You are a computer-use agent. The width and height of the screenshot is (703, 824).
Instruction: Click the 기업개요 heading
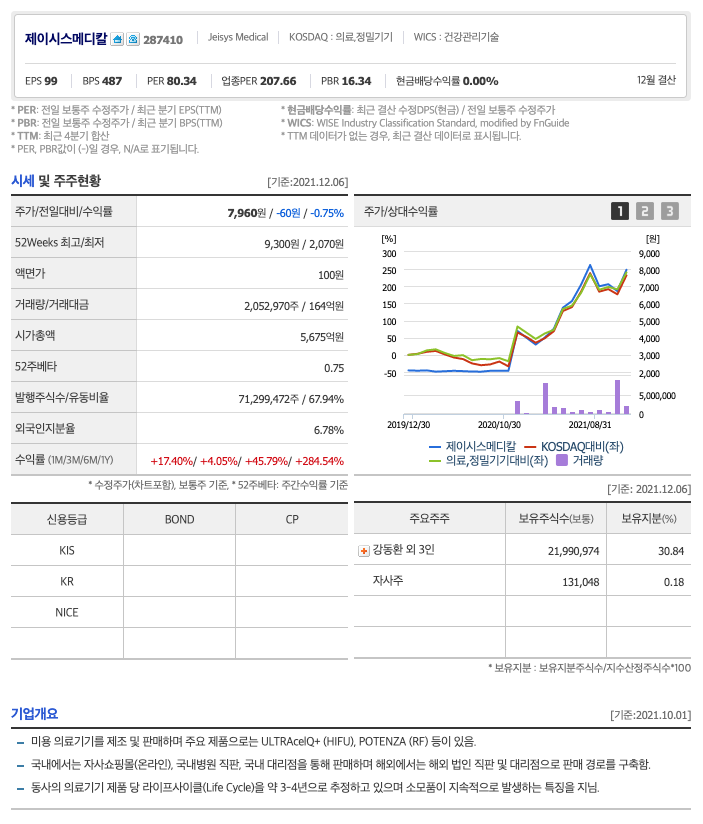tap(35, 714)
